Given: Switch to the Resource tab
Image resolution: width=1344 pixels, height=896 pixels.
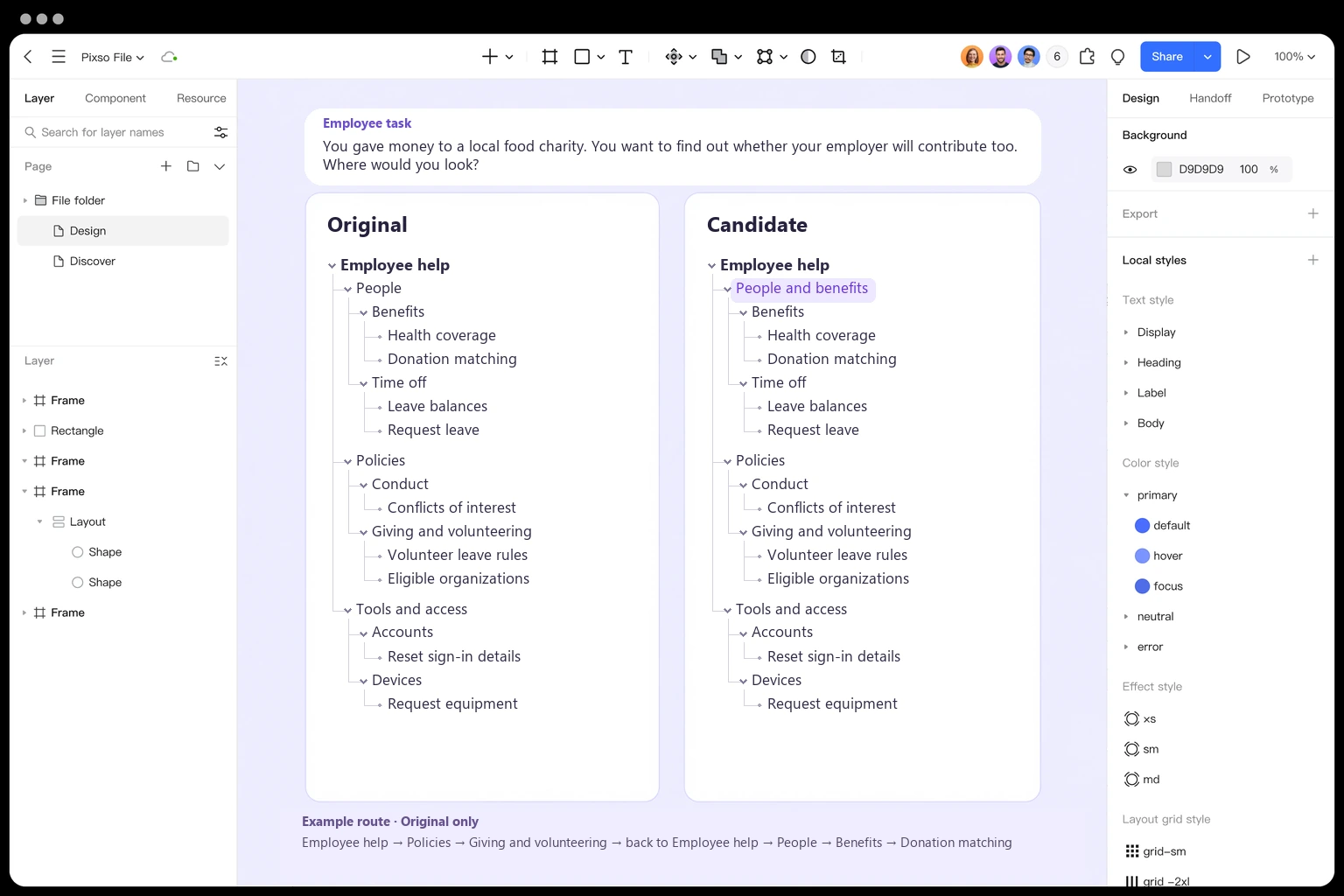Looking at the screenshot, I should pyautogui.click(x=201, y=98).
